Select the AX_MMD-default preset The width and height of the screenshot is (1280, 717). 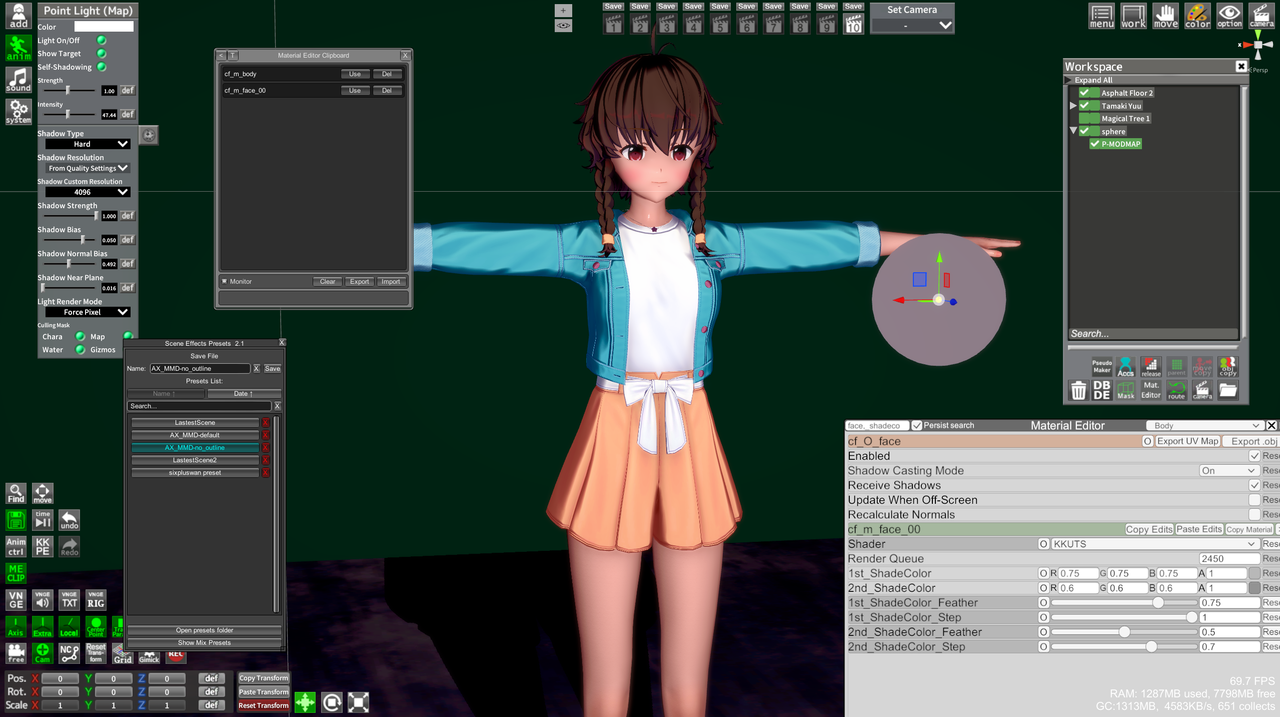click(196, 435)
